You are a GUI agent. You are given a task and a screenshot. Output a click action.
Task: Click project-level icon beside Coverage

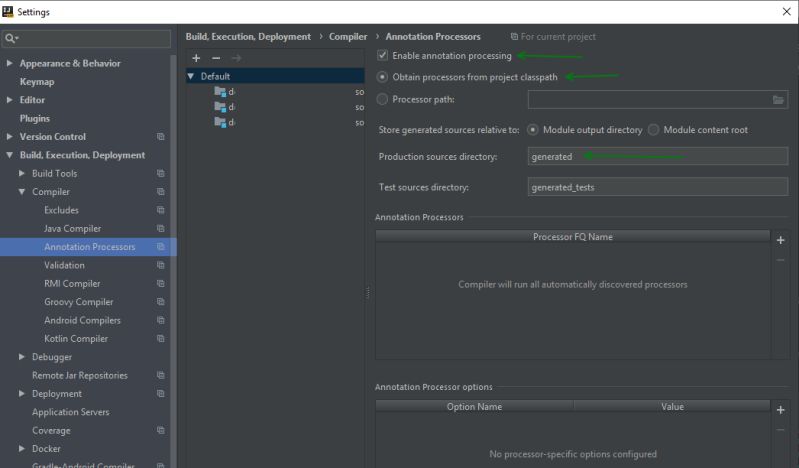[x=161, y=430]
